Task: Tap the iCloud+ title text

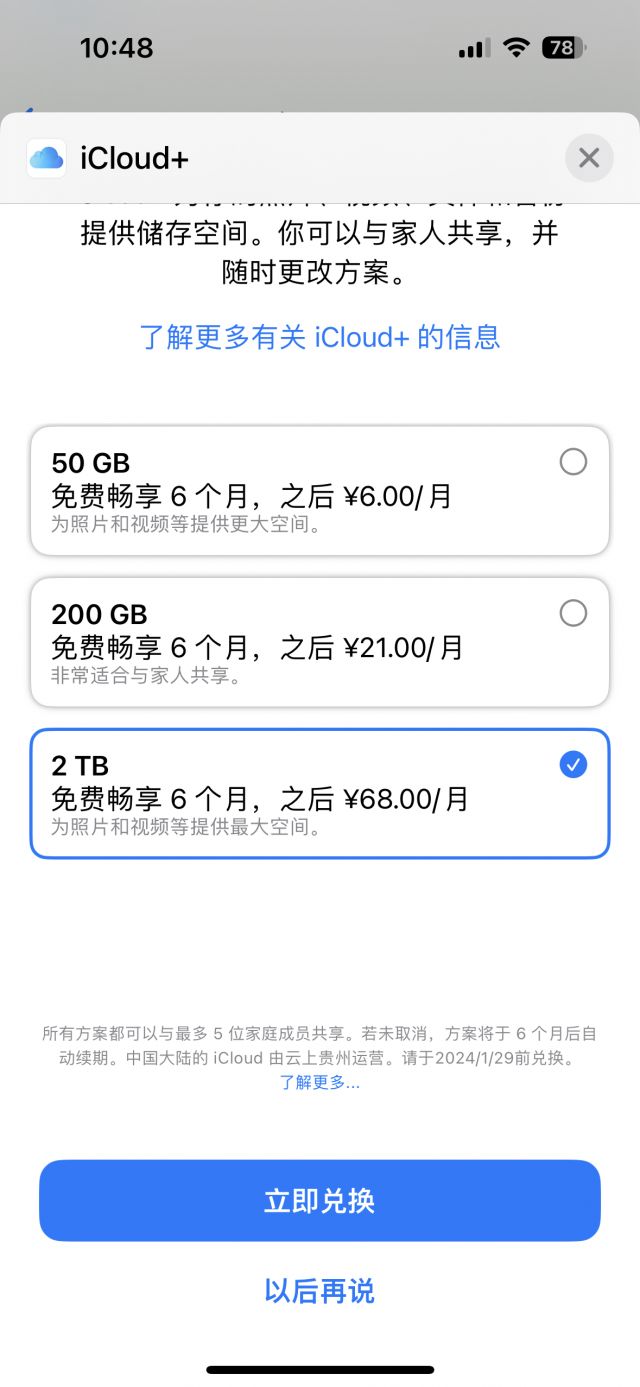Action: pos(131,158)
